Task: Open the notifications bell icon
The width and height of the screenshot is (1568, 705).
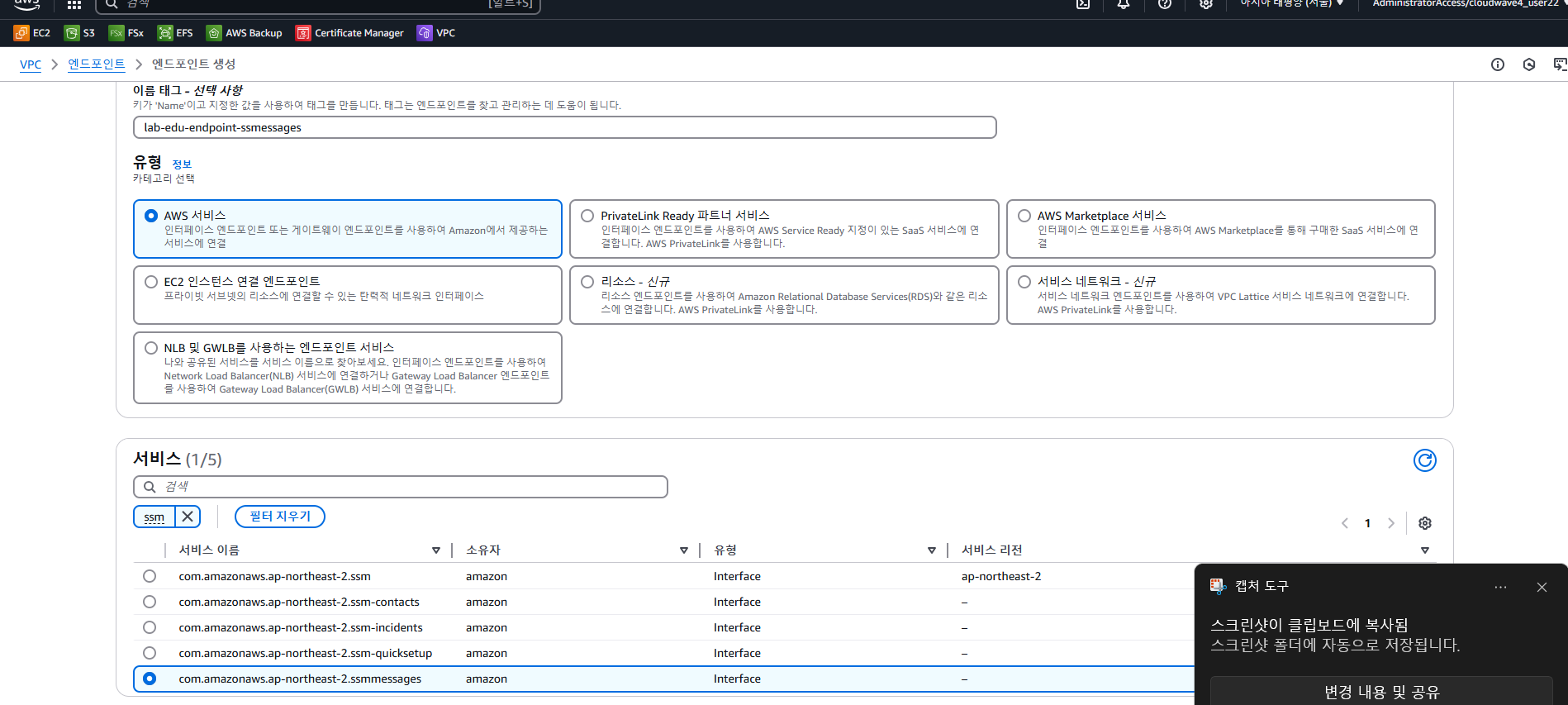Action: [x=1124, y=4]
